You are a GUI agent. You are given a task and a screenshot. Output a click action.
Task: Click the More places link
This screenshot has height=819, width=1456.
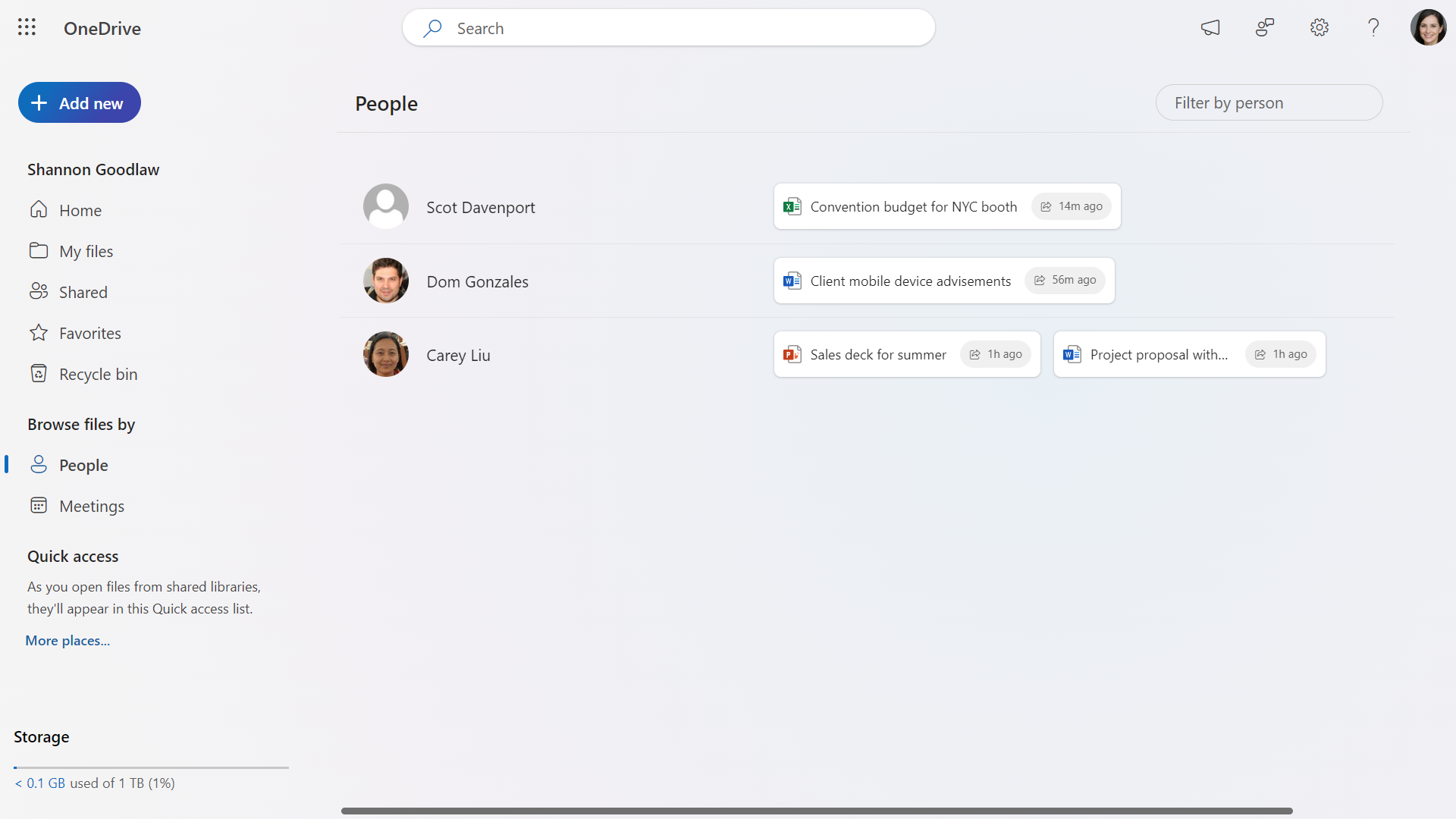click(67, 640)
